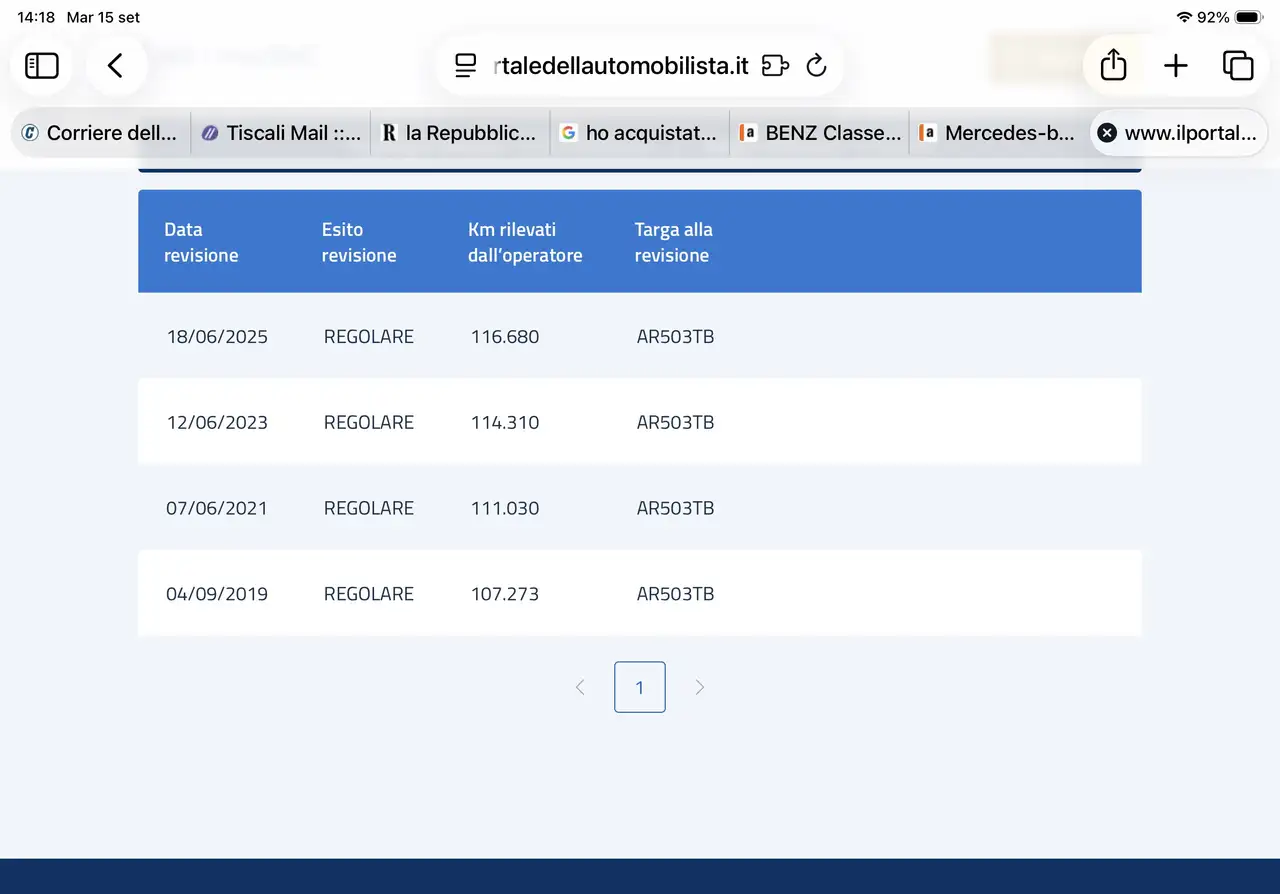Switch to Mercedes-b... tab
This screenshot has height=894, width=1280.
pyautogui.click(x=999, y=133)
